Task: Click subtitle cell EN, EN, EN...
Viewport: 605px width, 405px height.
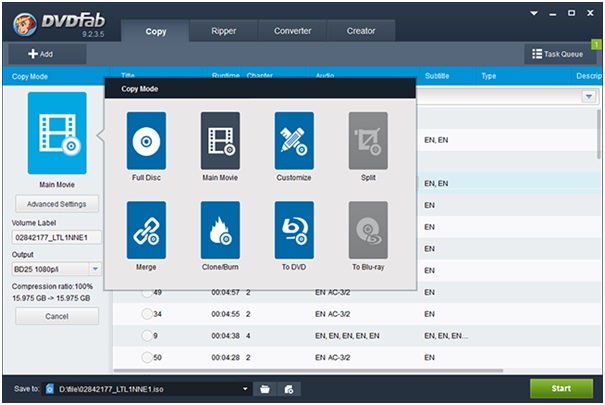Action: (446, 336)
